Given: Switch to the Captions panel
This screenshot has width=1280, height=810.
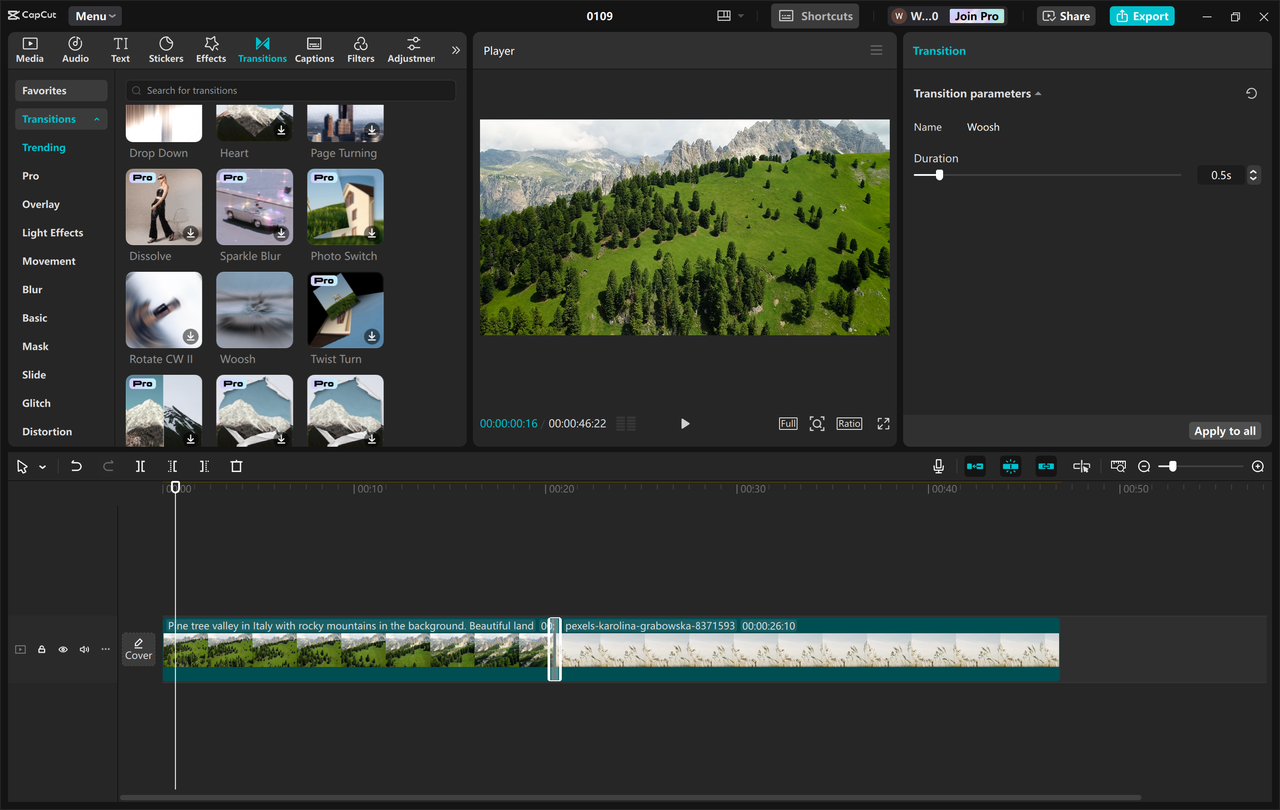Looking at the screenshot, I should tap(314, 49).
